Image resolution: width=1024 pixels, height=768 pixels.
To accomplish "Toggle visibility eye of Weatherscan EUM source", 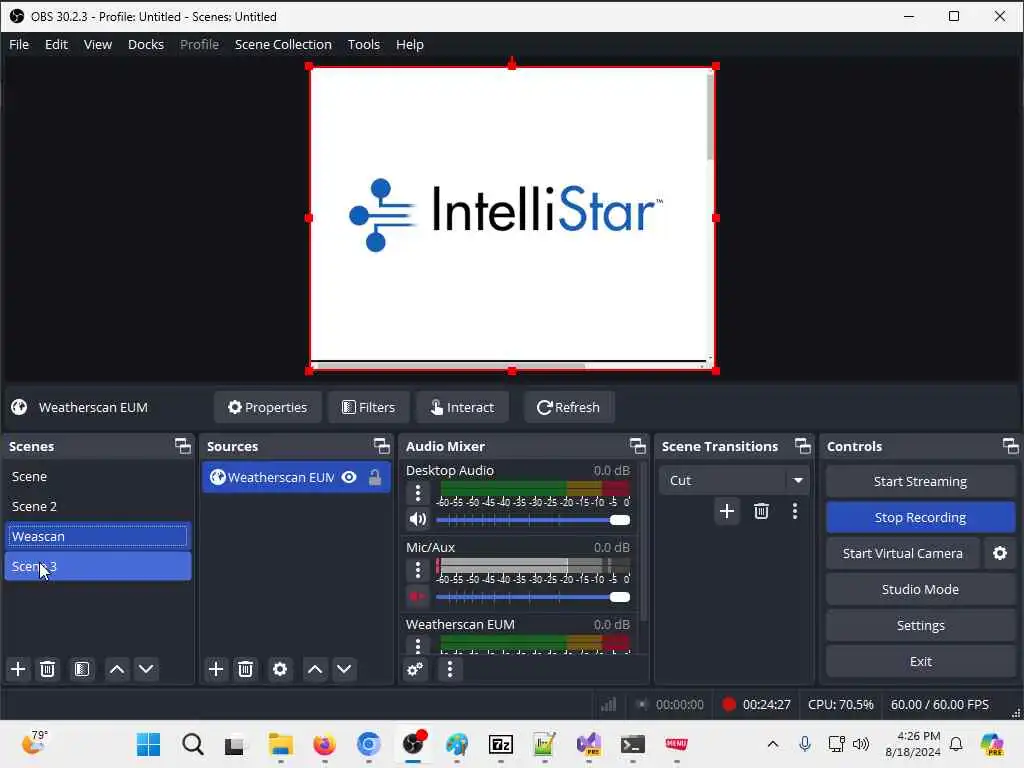I will (x=349, y=477).
